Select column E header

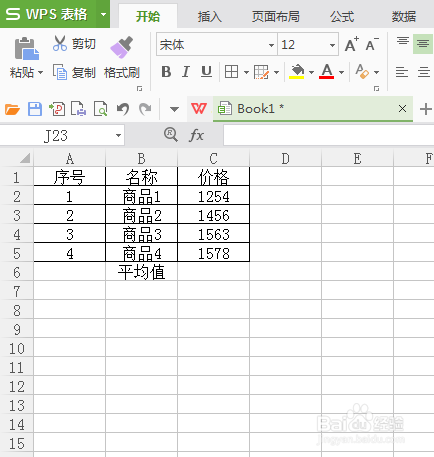pos(357,159)
